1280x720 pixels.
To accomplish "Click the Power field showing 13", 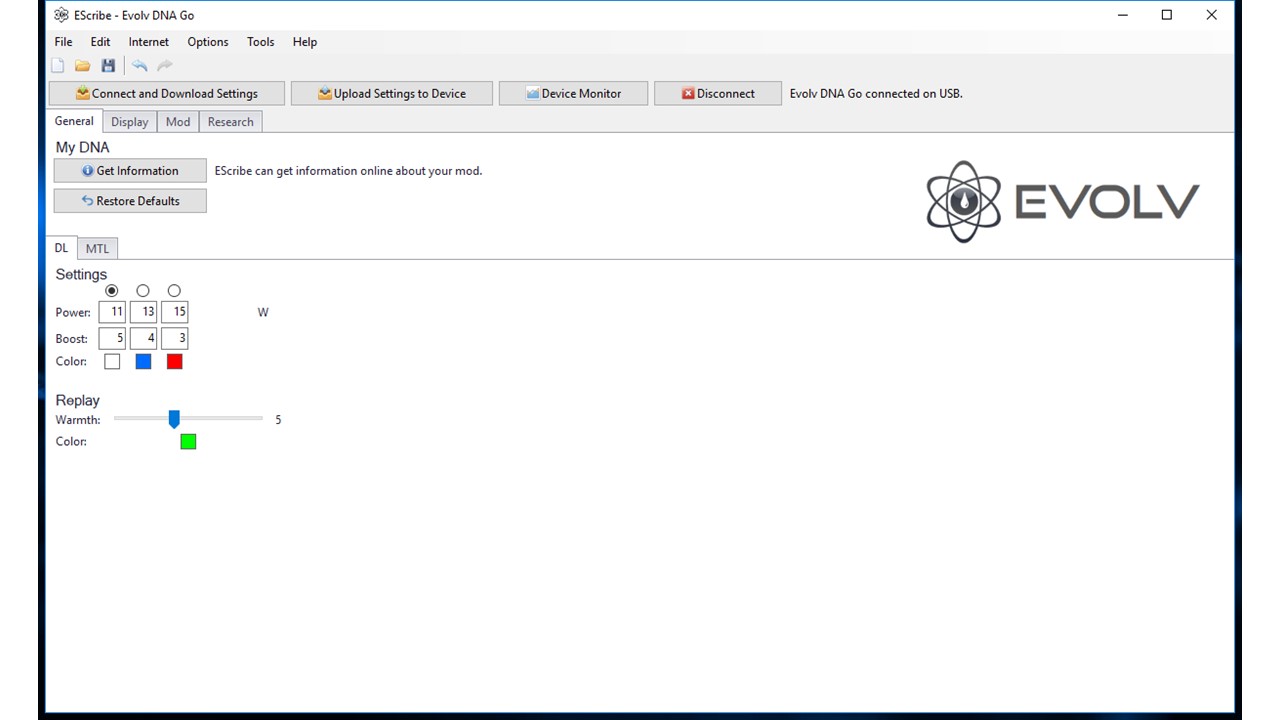I will click(x=143, y=312).
